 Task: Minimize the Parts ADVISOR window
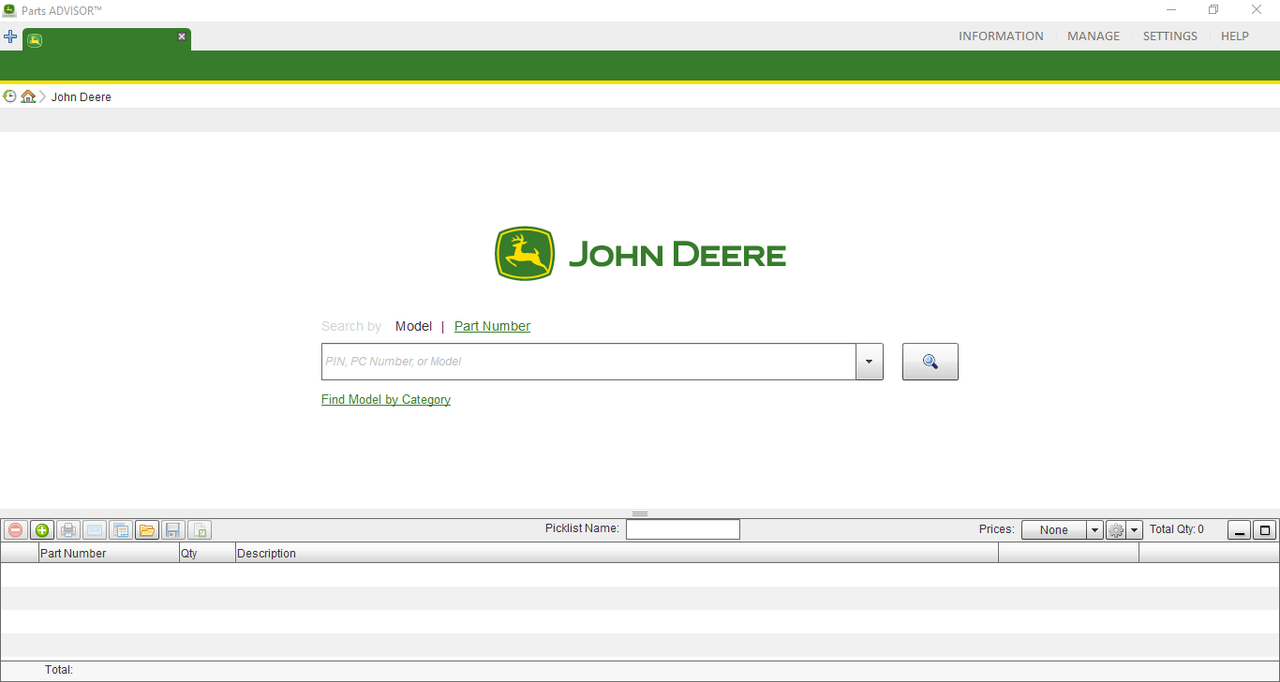pyautogui.click(x=1171, y=10)
